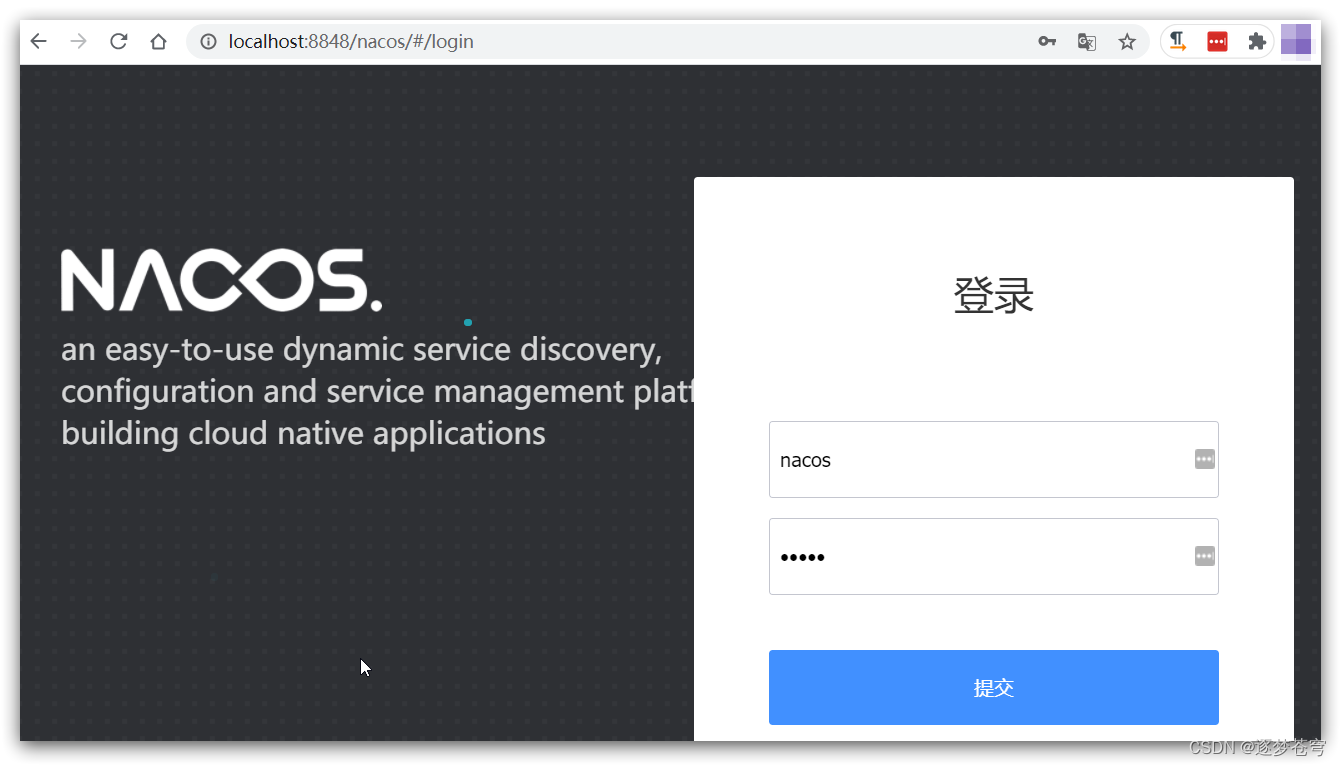Open the saved passwords key icon

[1047, 41]
